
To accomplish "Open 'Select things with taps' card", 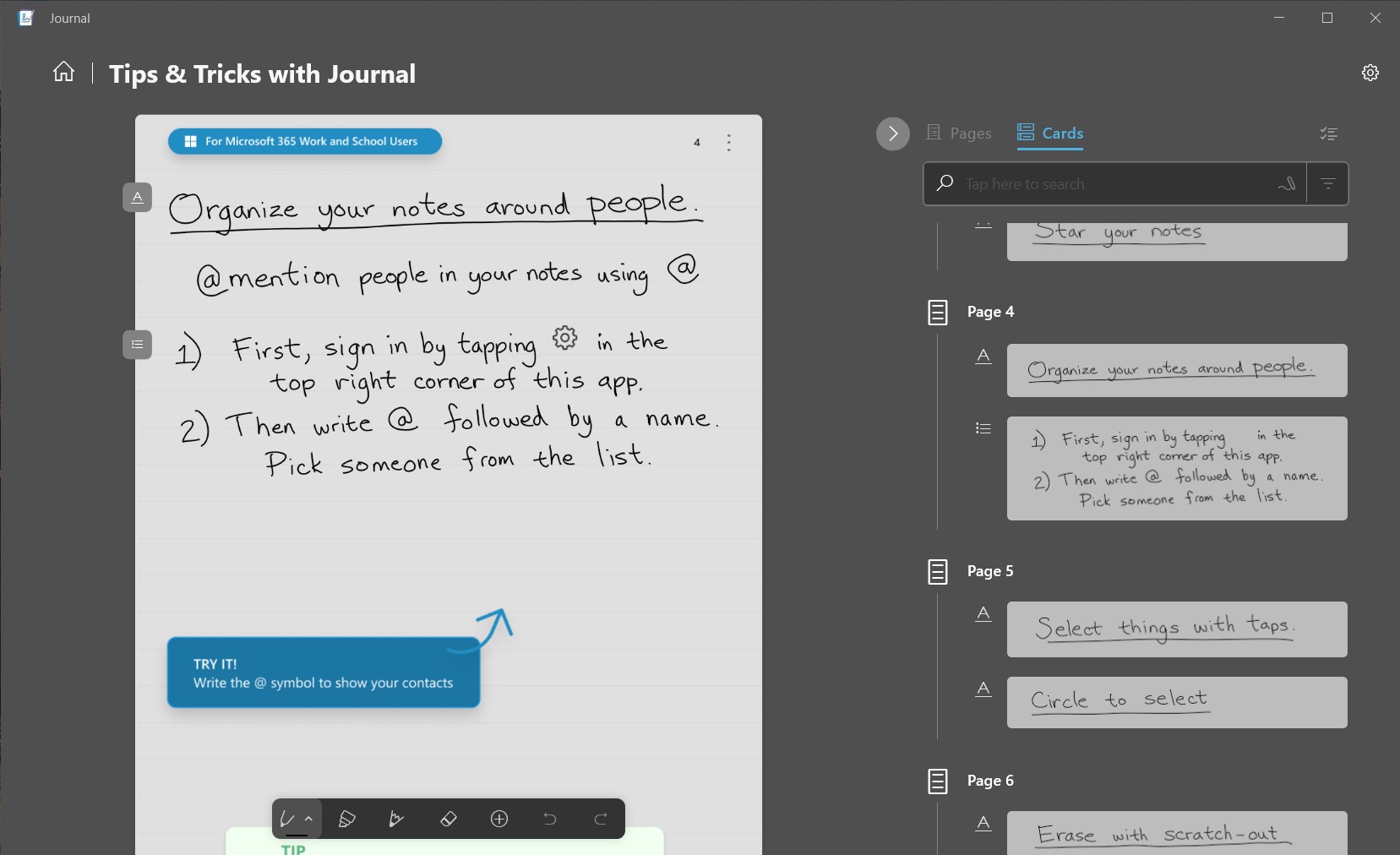I will [1177, 629].
